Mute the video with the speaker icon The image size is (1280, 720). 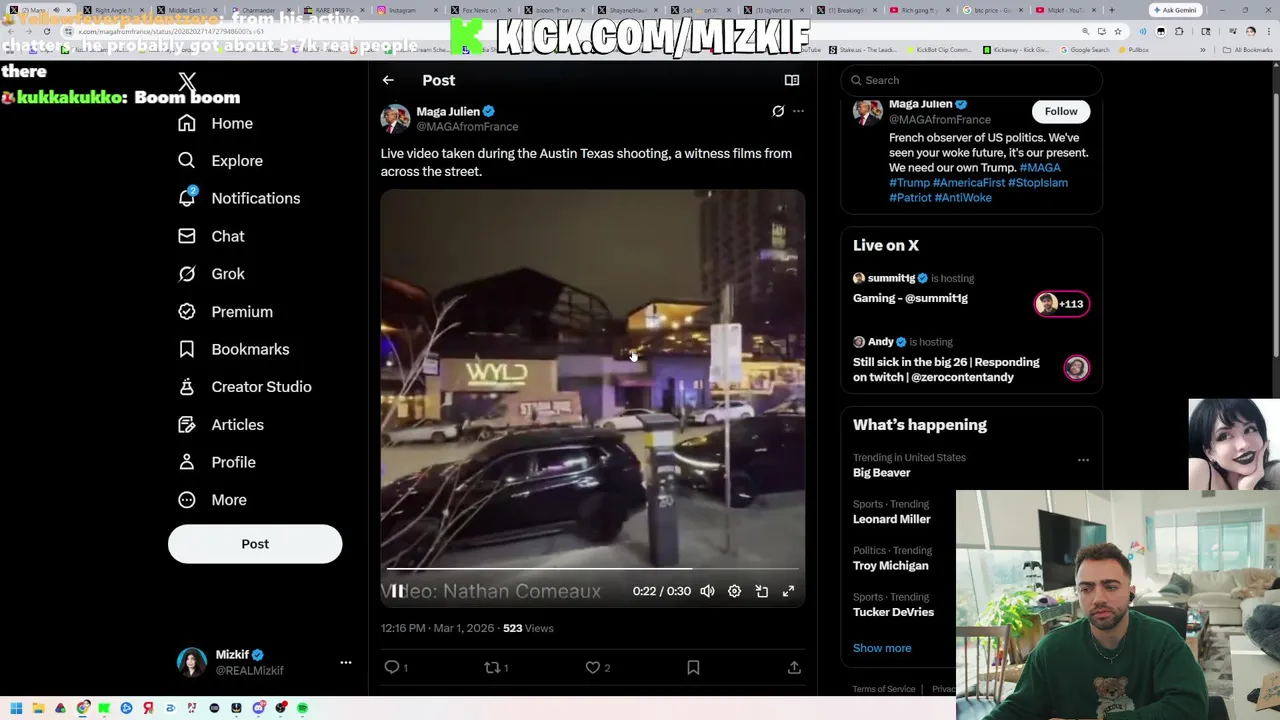(x=707, y=591)
